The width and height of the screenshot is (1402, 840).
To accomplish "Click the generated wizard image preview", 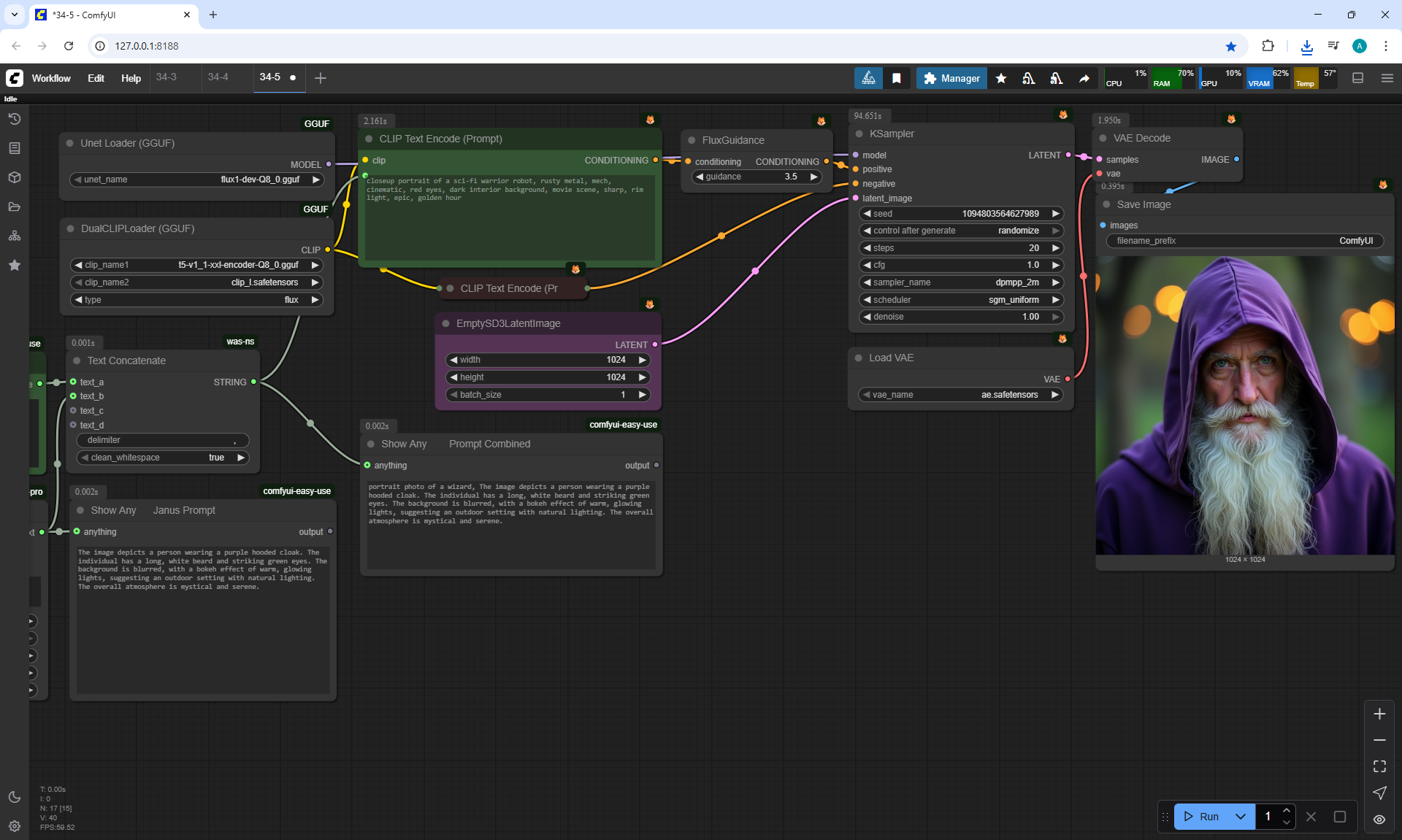I will [1244, 406].
